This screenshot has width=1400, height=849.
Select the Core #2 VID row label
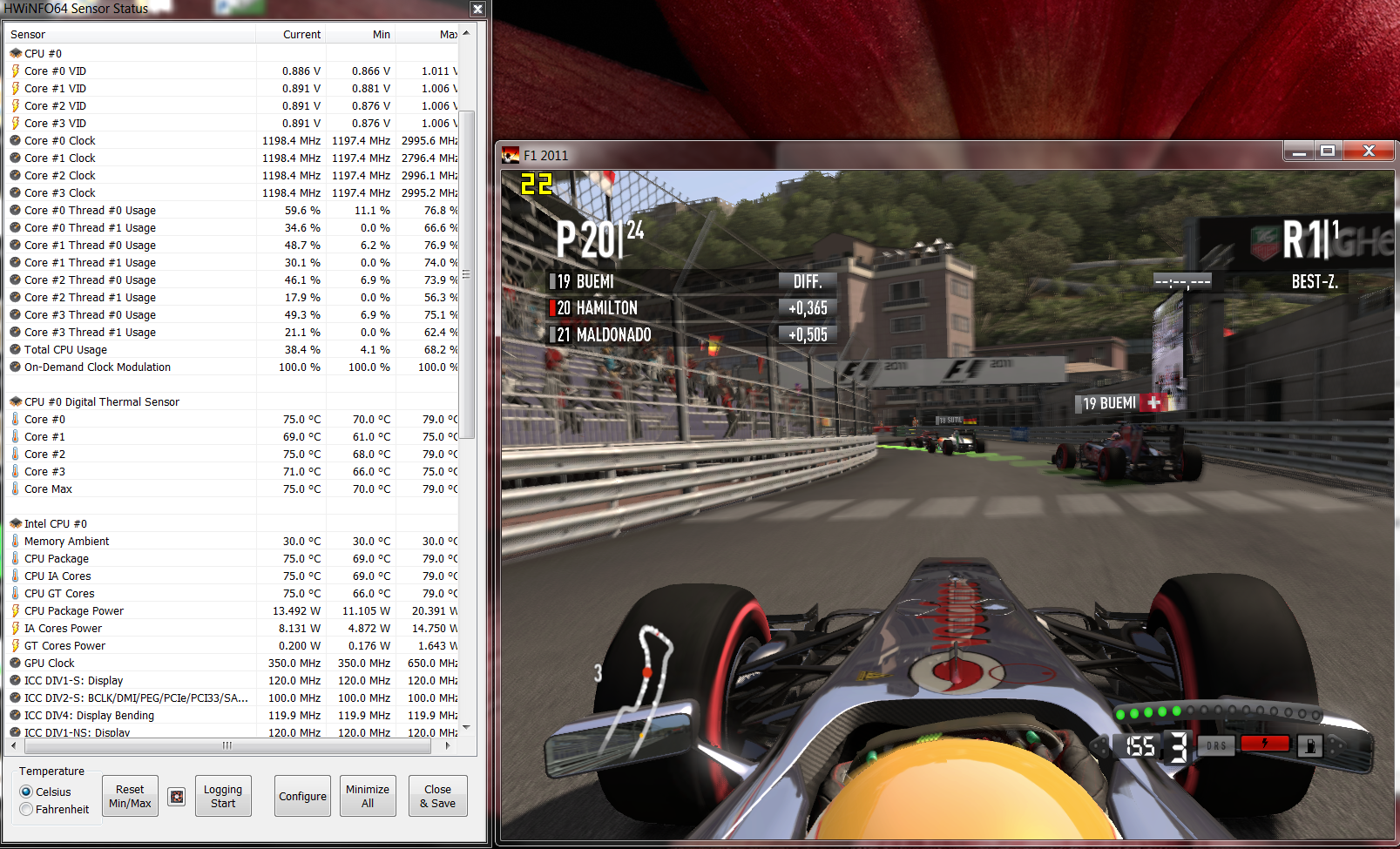coord(55,105)
